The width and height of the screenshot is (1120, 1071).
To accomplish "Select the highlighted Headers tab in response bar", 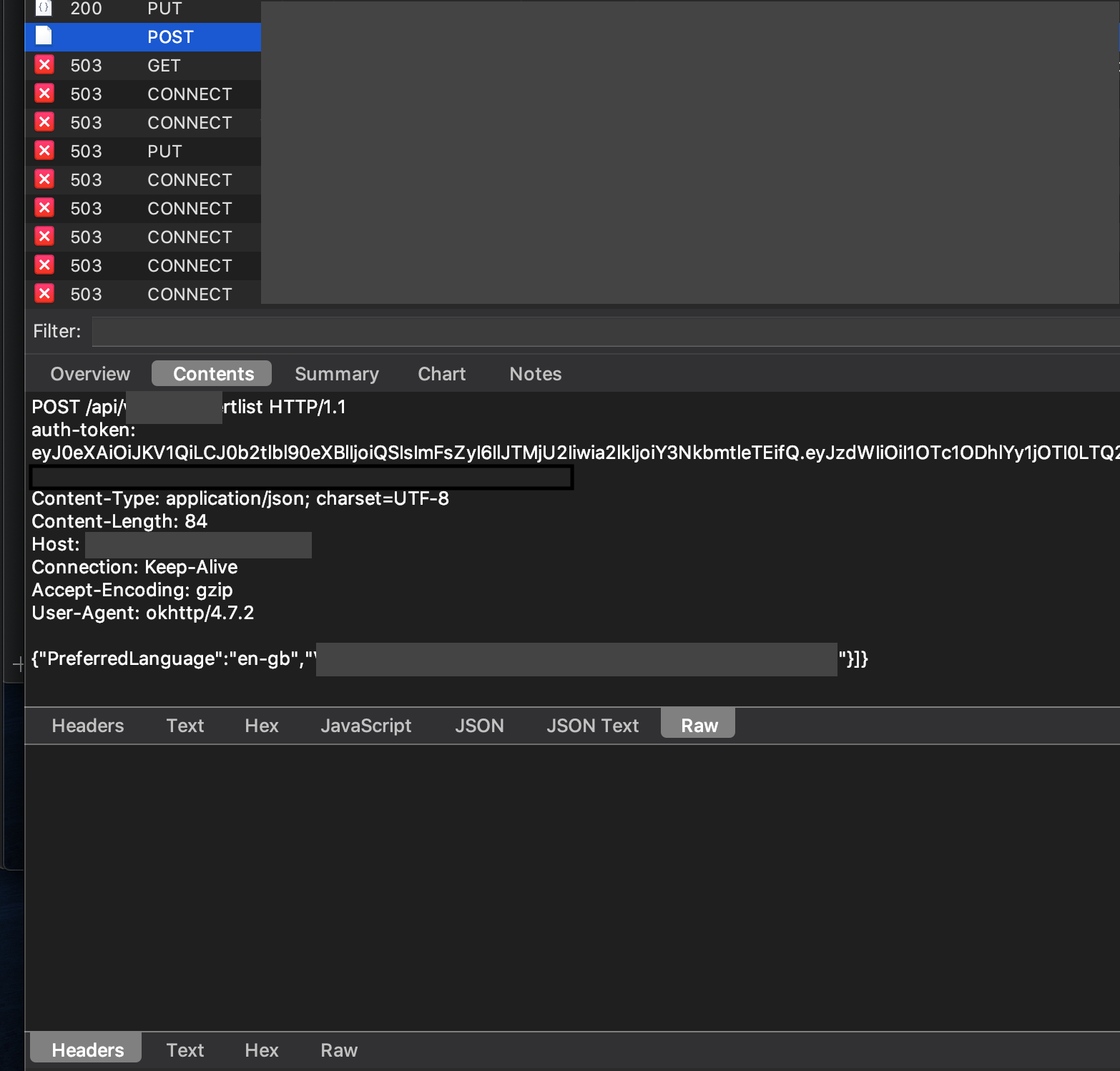I will click(x=86, y=1048).
